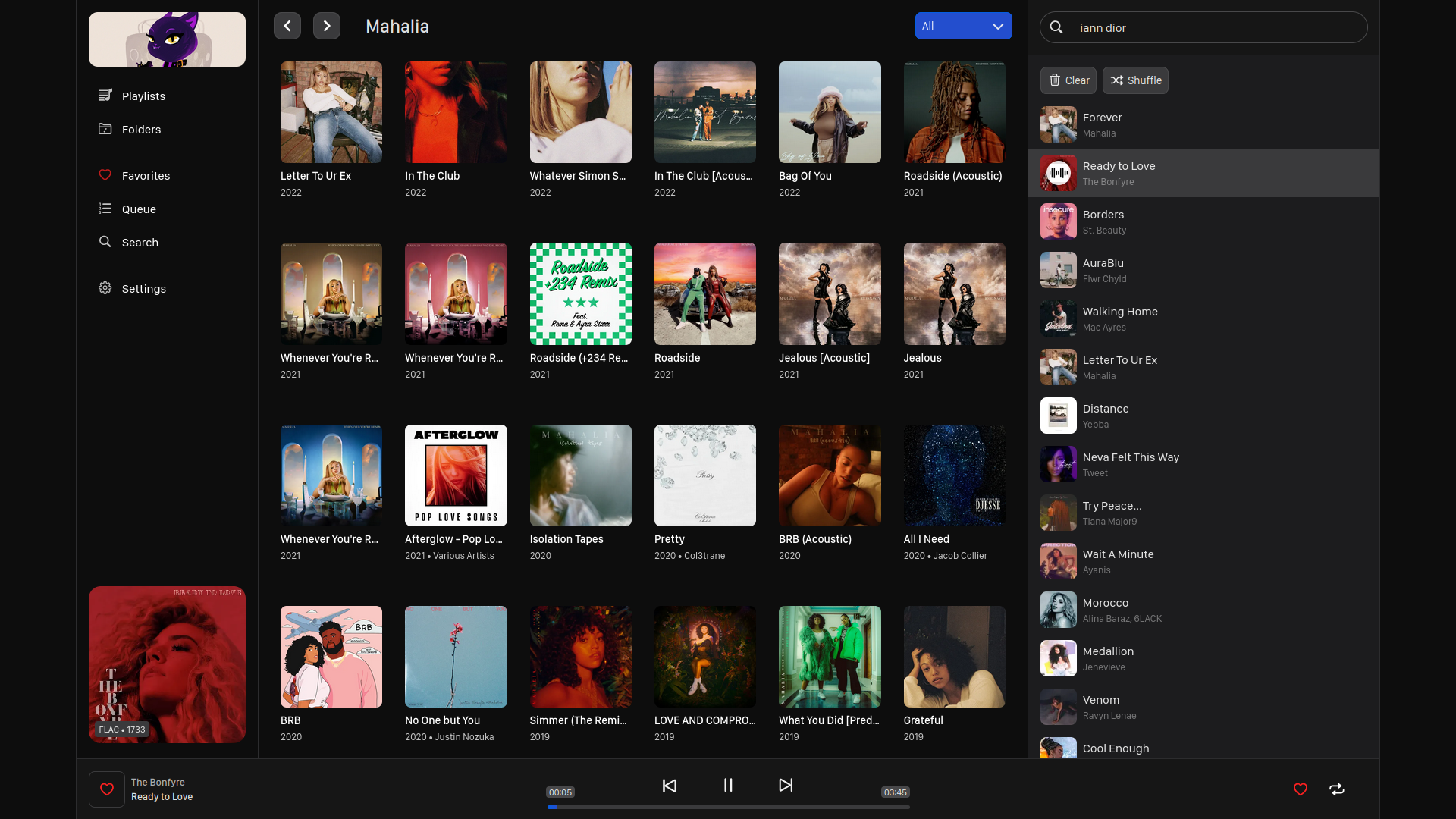Clear the queue with the Clear button

click(1068, 80)
